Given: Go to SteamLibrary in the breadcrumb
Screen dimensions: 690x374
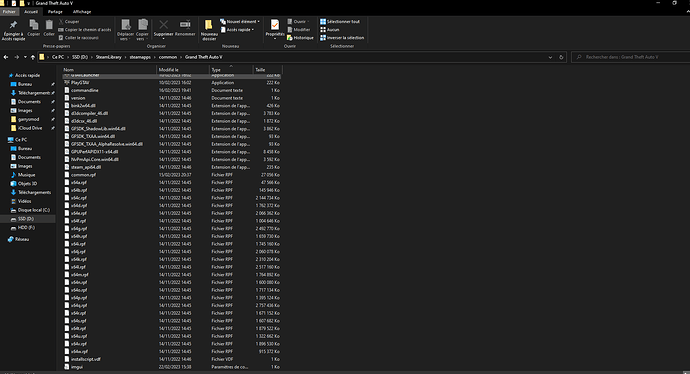Looking at the screenshot, I should click(109, 57).
